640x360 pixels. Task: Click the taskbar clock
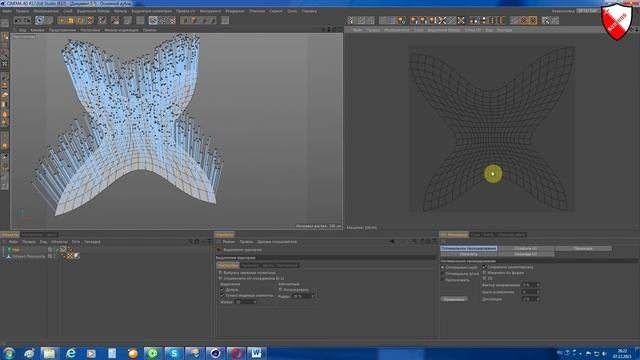[622, 353]
